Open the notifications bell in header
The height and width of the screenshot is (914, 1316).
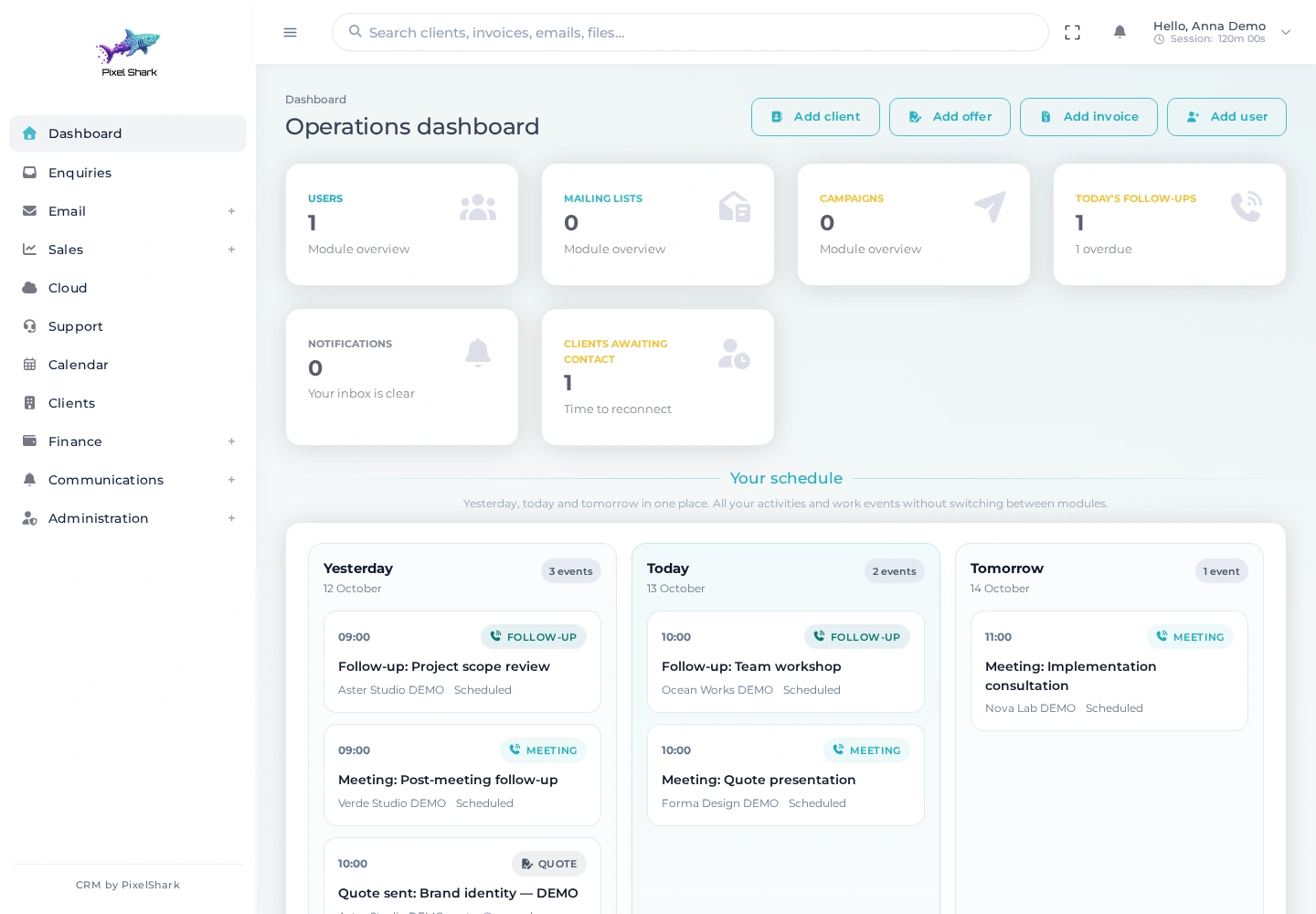pyautogui.click(x=1120, y=32)
